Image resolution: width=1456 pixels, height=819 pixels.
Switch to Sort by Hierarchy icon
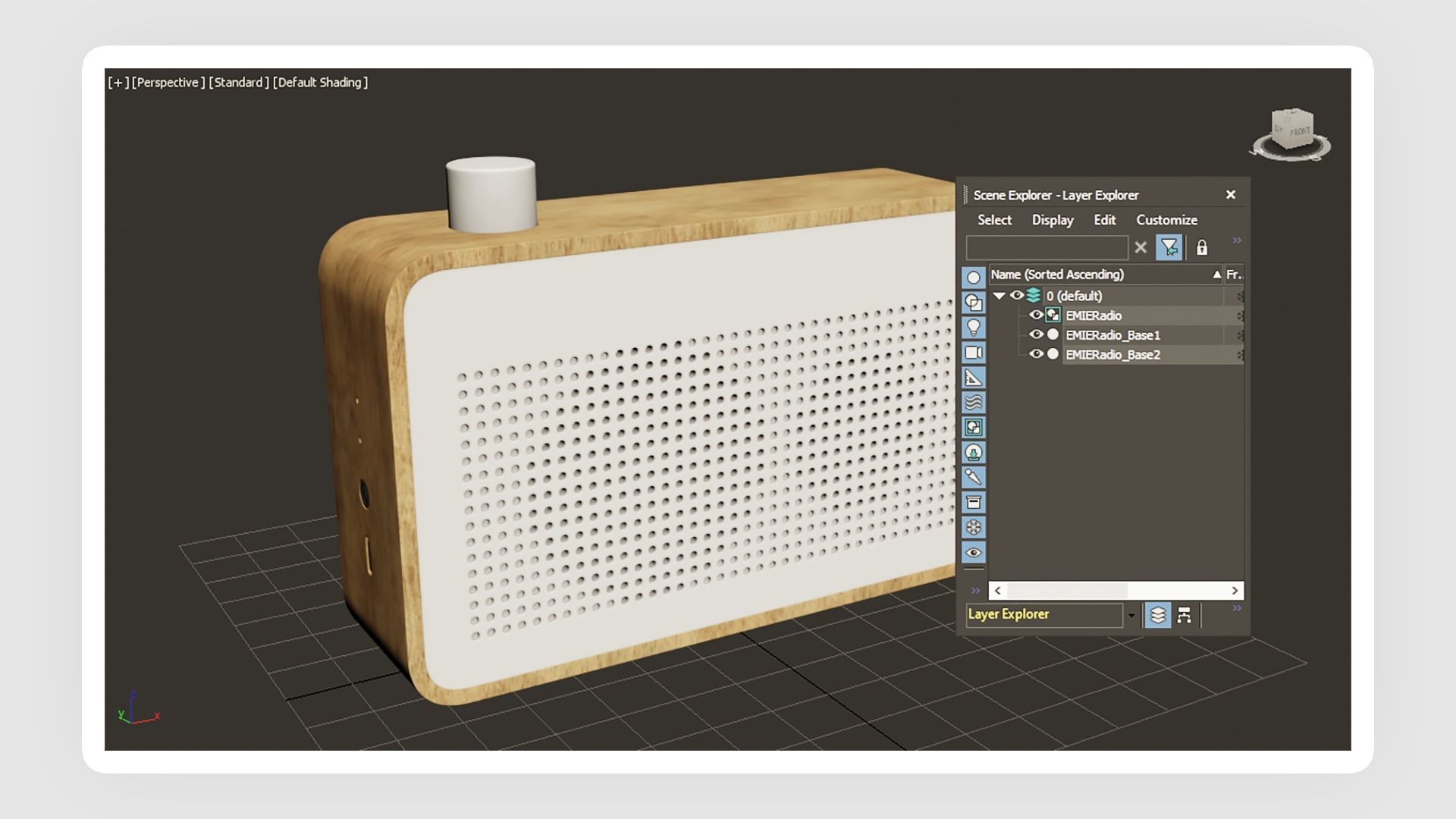pos(1185,615)
